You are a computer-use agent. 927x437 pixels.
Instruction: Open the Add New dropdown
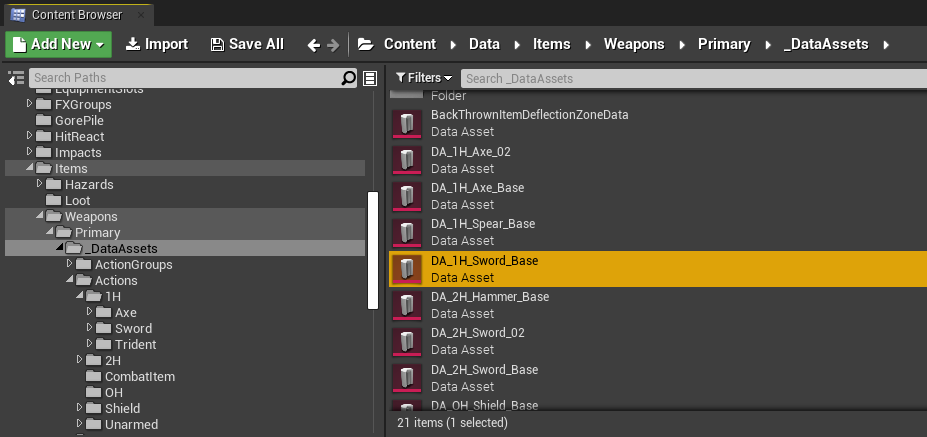[59, 44]
